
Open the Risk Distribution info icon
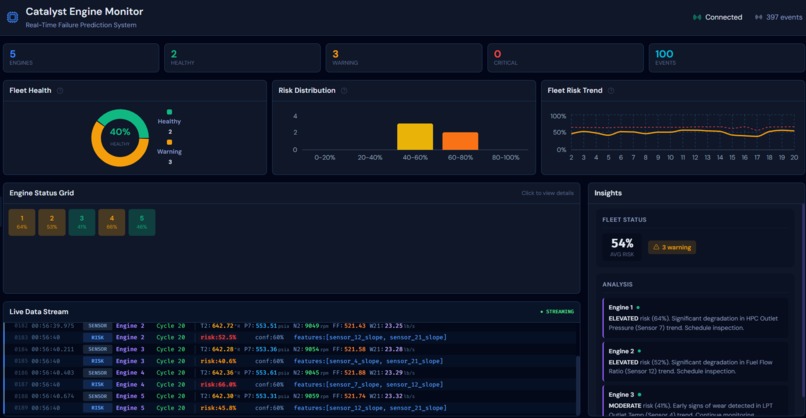(344, 90)
